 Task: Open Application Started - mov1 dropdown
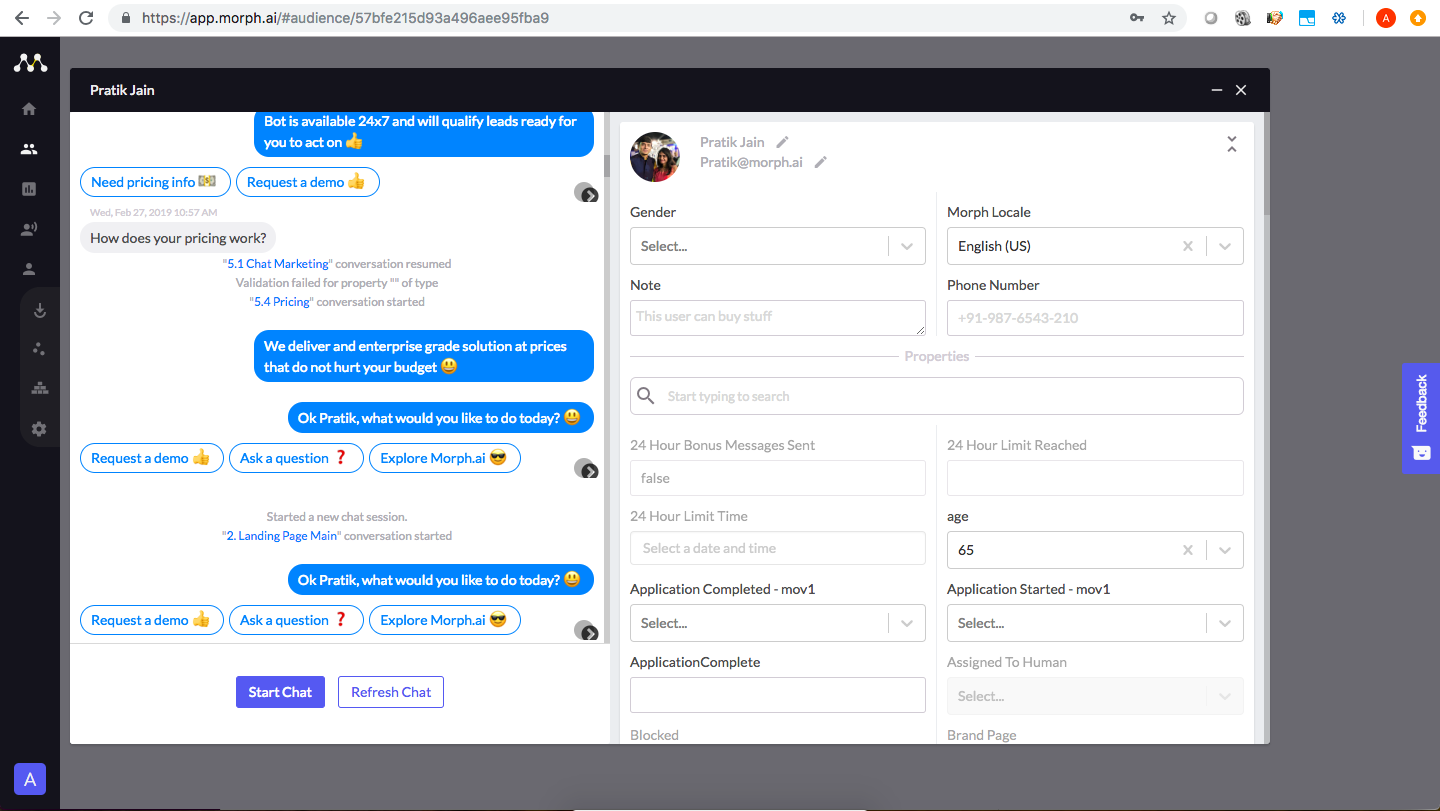coord(1095,623)
